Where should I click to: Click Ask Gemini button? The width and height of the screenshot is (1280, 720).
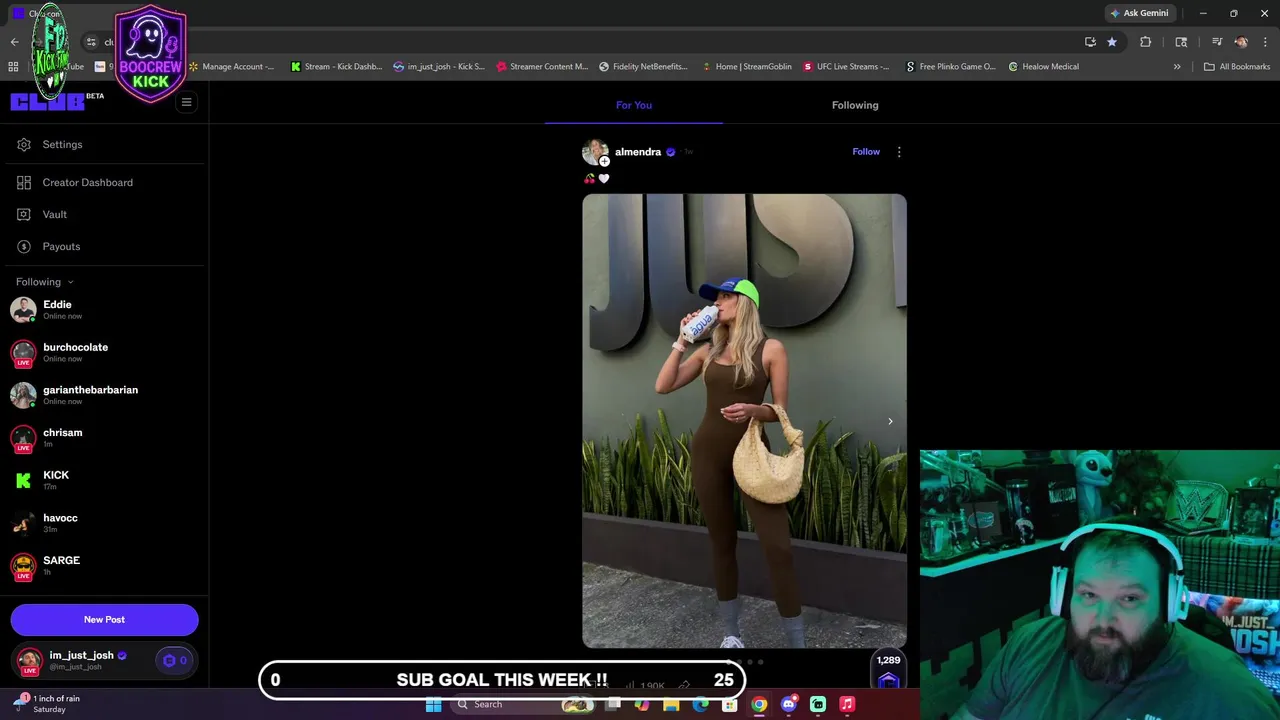[1139, 13]
